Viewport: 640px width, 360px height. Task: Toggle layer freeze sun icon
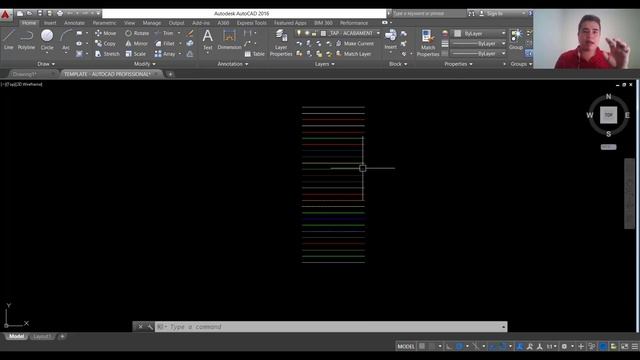pyautogui.click(x=307, y=33)
